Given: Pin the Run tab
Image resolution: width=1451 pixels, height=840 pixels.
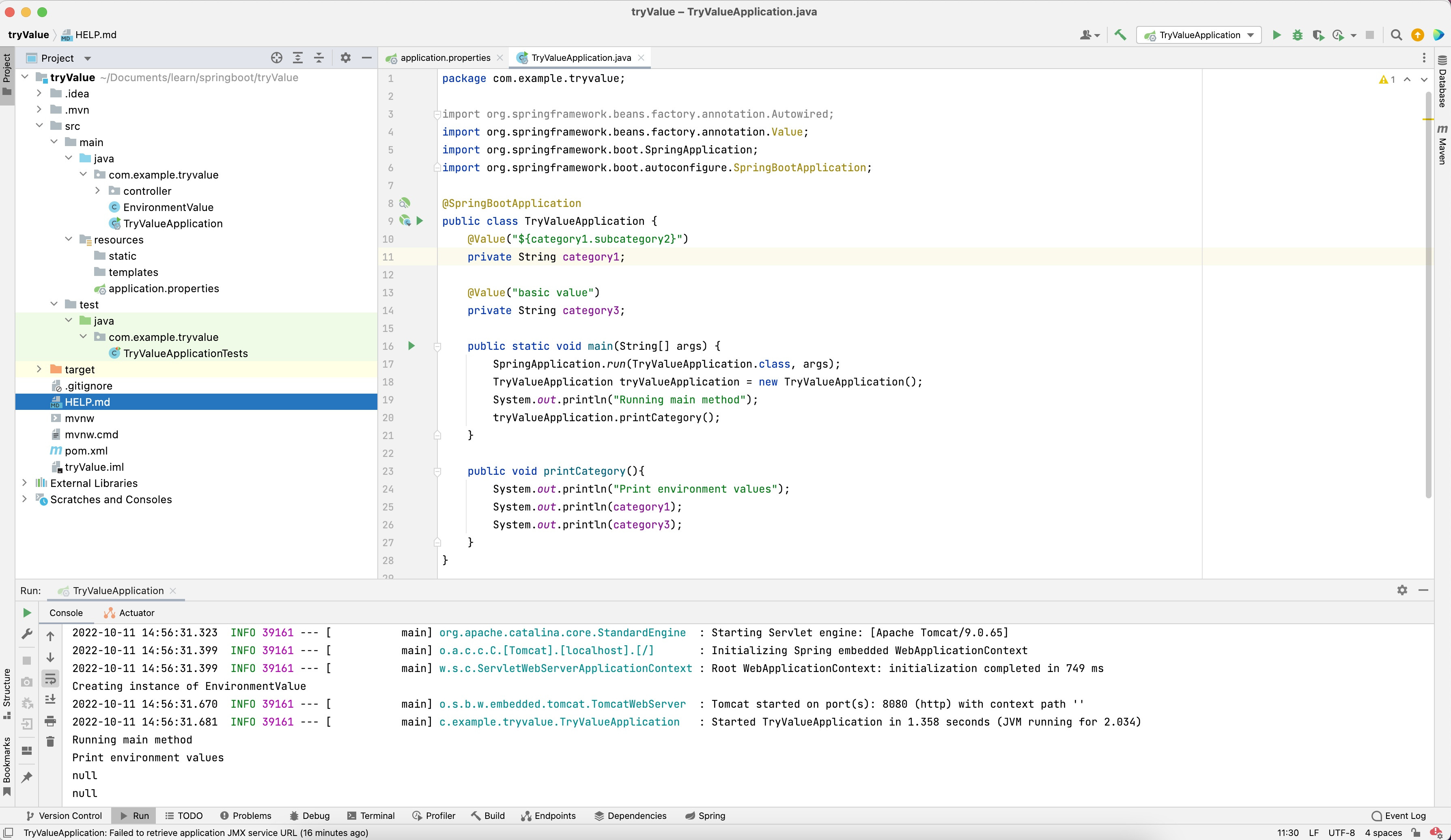Looking at the screenshot, I should pyautogui.click(x=26, y=777).
